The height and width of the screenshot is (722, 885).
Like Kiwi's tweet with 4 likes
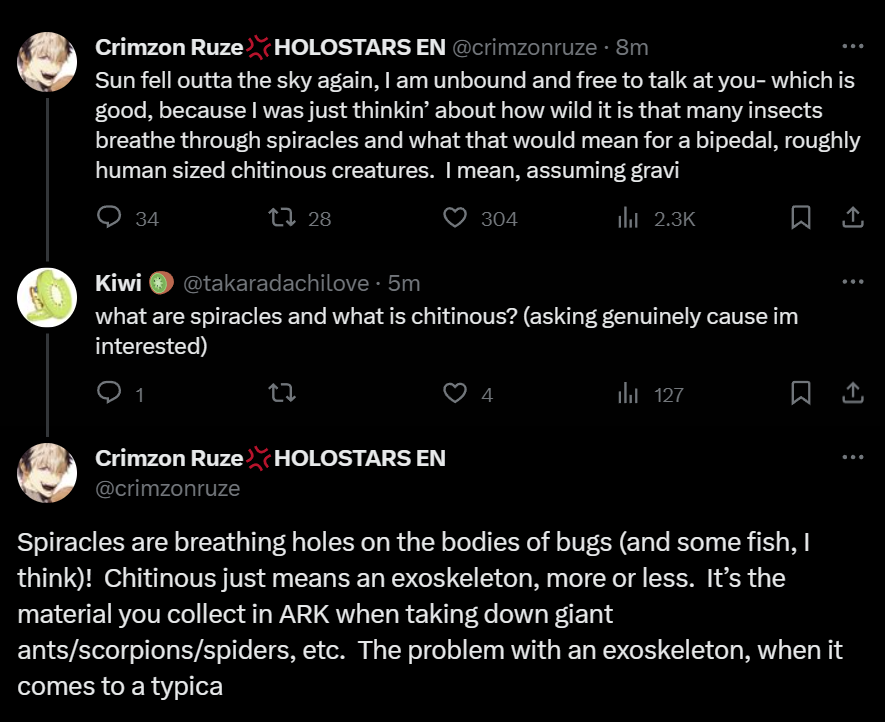click(456, 394)
